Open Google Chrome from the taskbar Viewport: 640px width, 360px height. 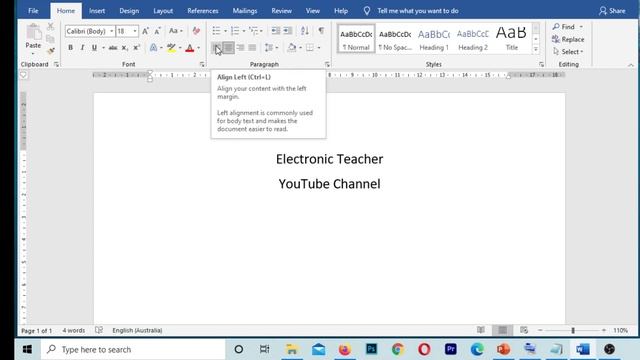click(x=398, y=349)
